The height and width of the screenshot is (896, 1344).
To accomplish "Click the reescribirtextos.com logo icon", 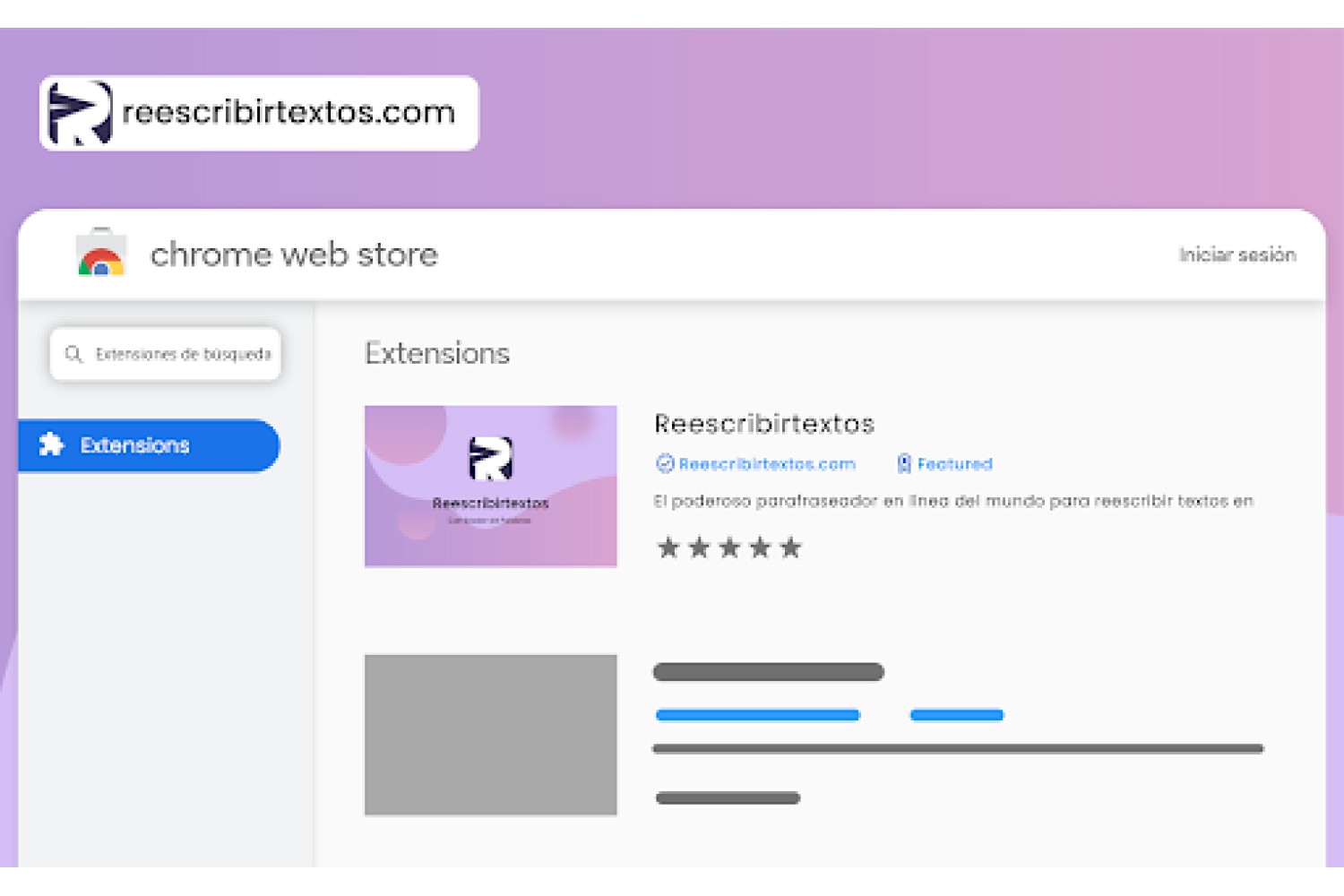I will [80, 113].
